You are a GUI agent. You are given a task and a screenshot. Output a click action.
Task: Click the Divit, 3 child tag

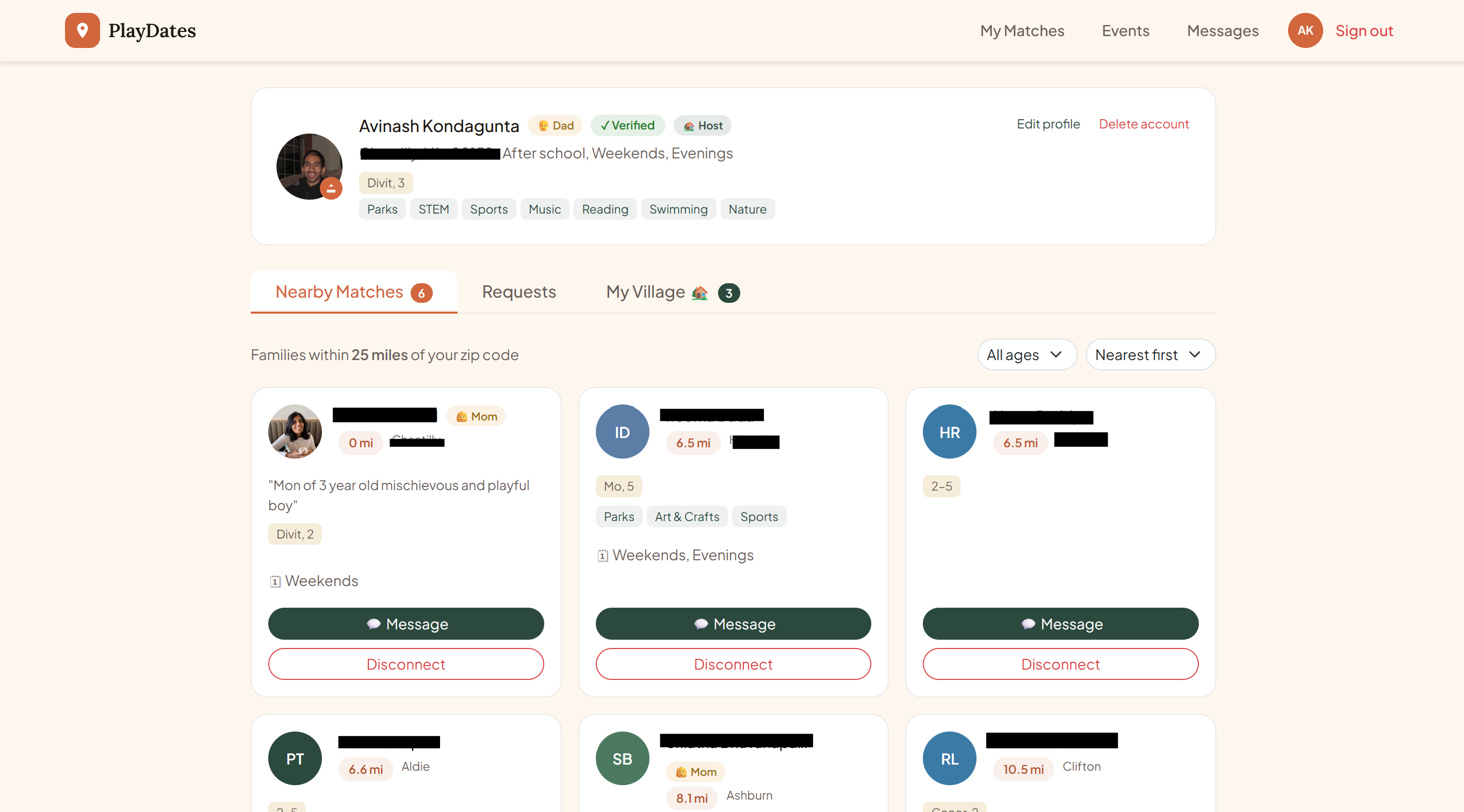[x=386, y=183]
